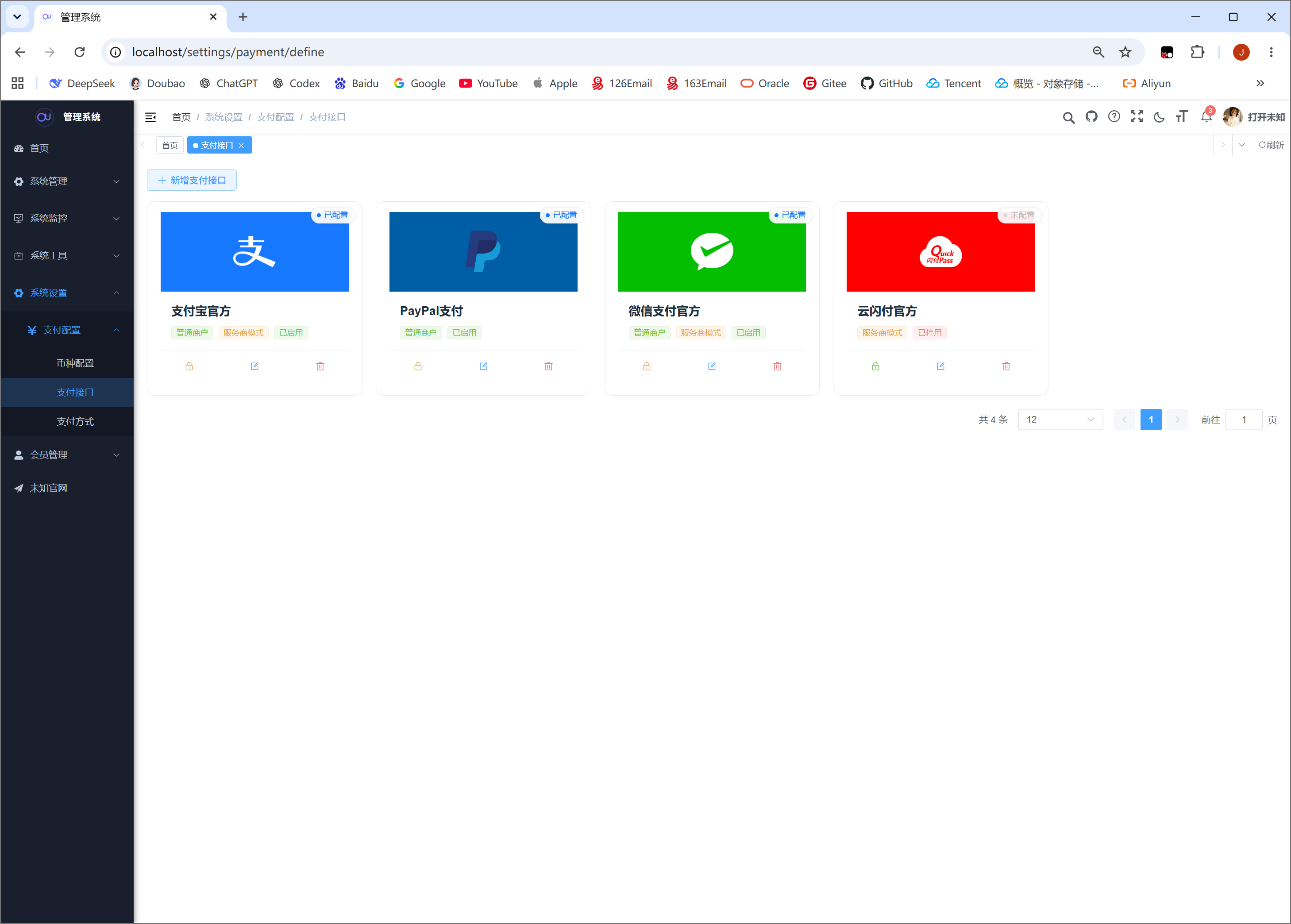Expand the 系统管理 sidebar menu

67,181
